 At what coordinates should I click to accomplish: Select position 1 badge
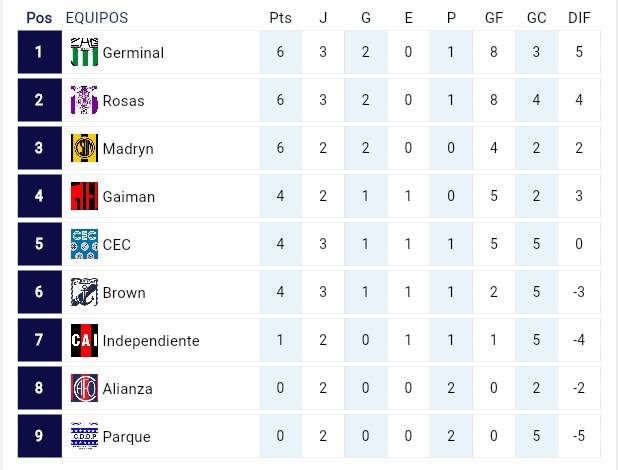[39, 52]
